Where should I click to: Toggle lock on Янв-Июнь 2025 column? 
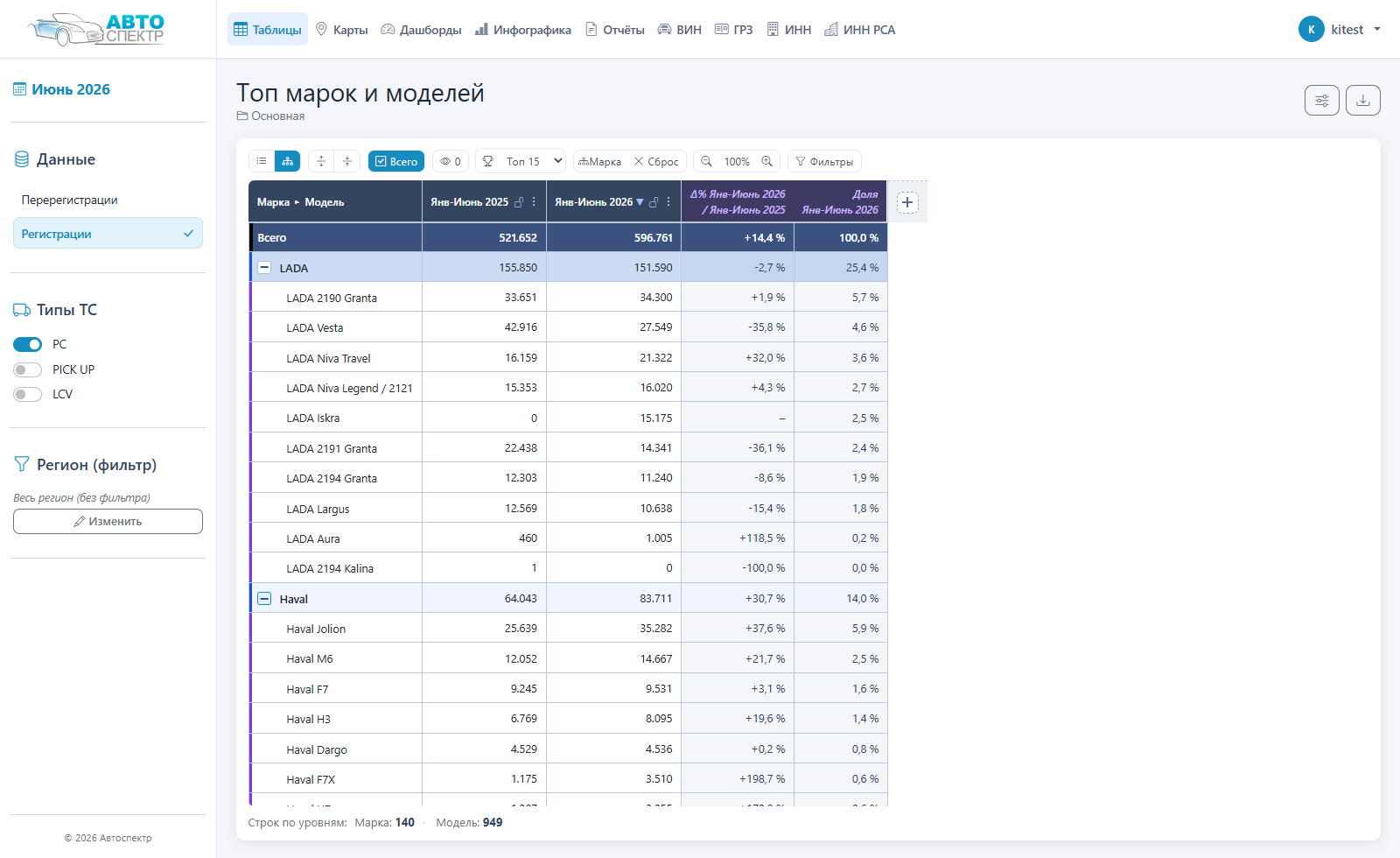[x=519, y=202]
